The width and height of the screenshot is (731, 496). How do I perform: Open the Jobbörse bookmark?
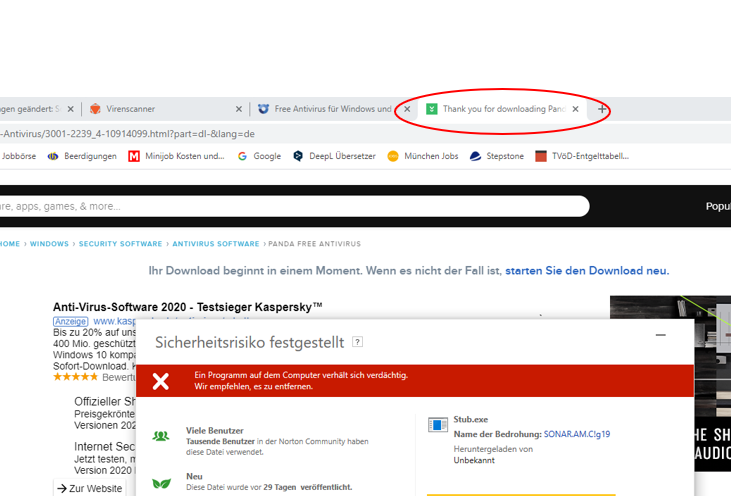[18, 156]
